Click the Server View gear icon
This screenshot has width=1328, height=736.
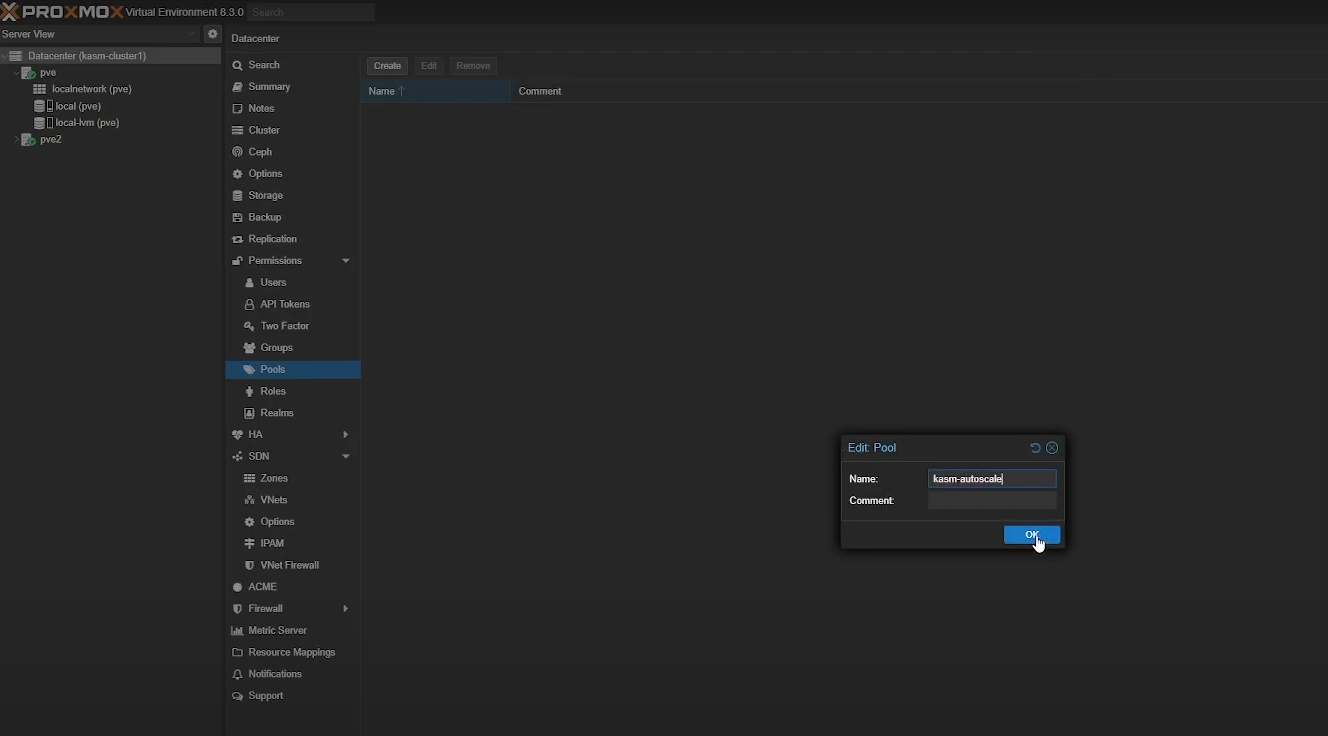click(213, 34)
